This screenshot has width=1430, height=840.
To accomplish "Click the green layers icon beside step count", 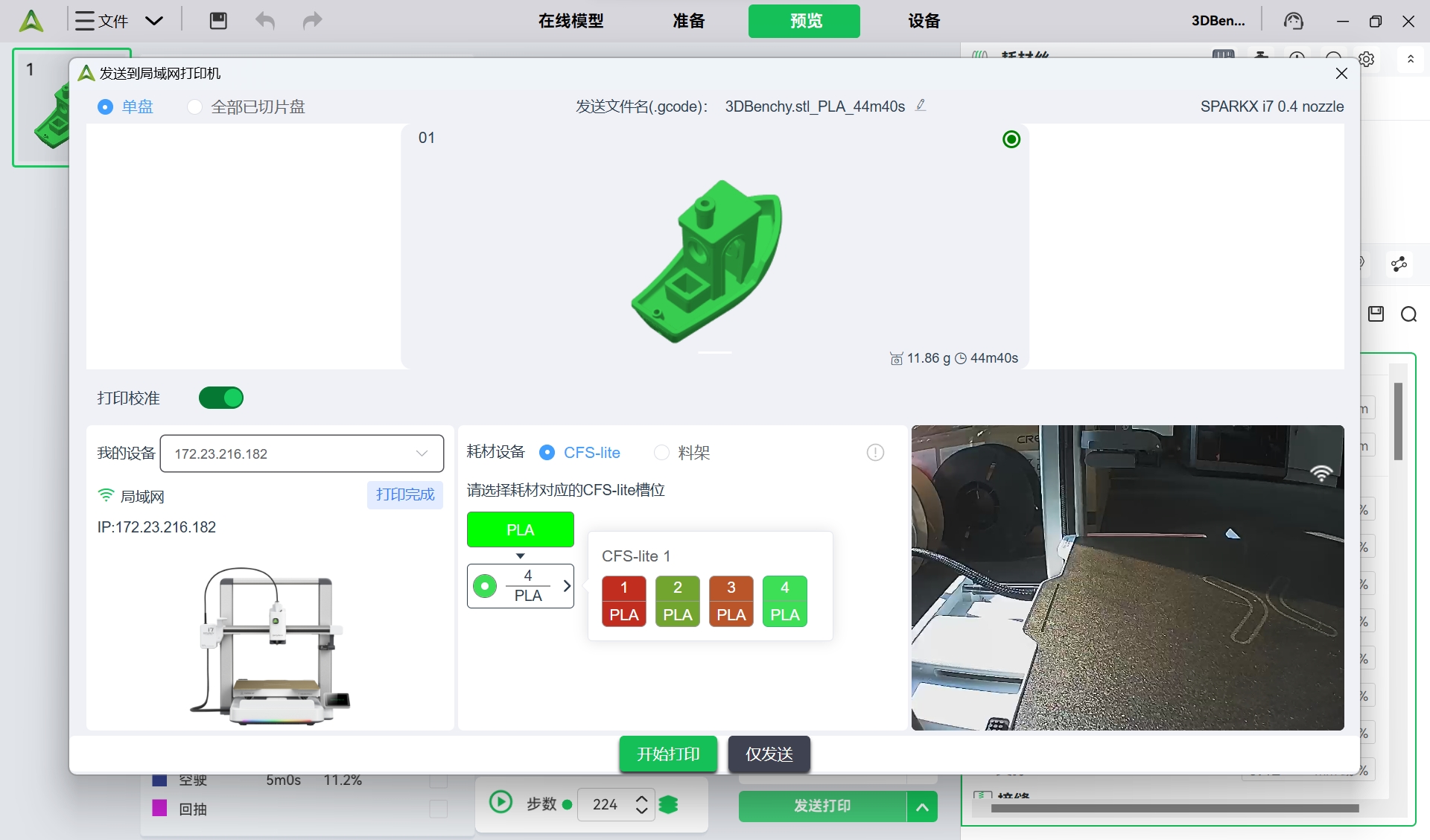I will (669, 805).
